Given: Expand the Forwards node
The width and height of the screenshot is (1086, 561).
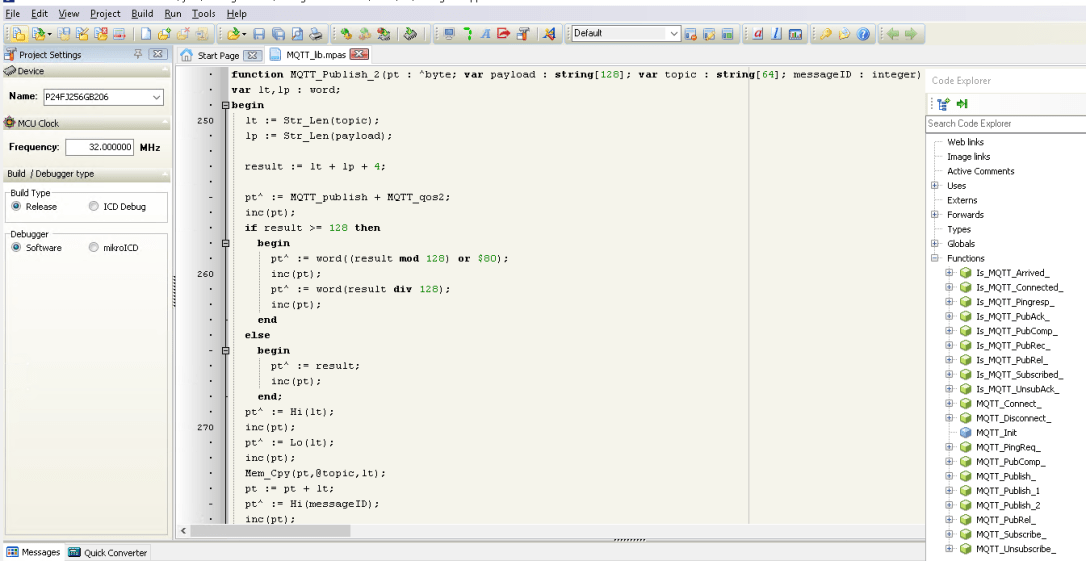Looking at the screenshot, I should tap(935, 215).
